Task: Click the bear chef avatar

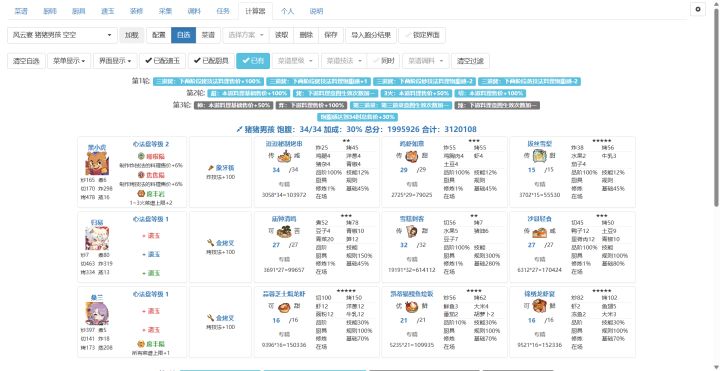Action: click(97, 163)
